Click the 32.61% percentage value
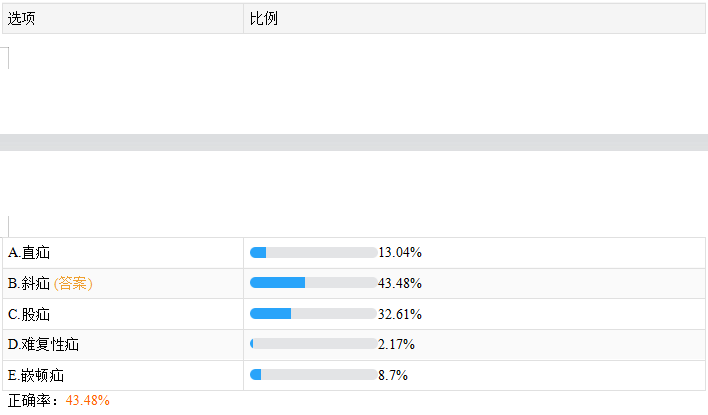708x415 pixels. click(x=400, y=314)
